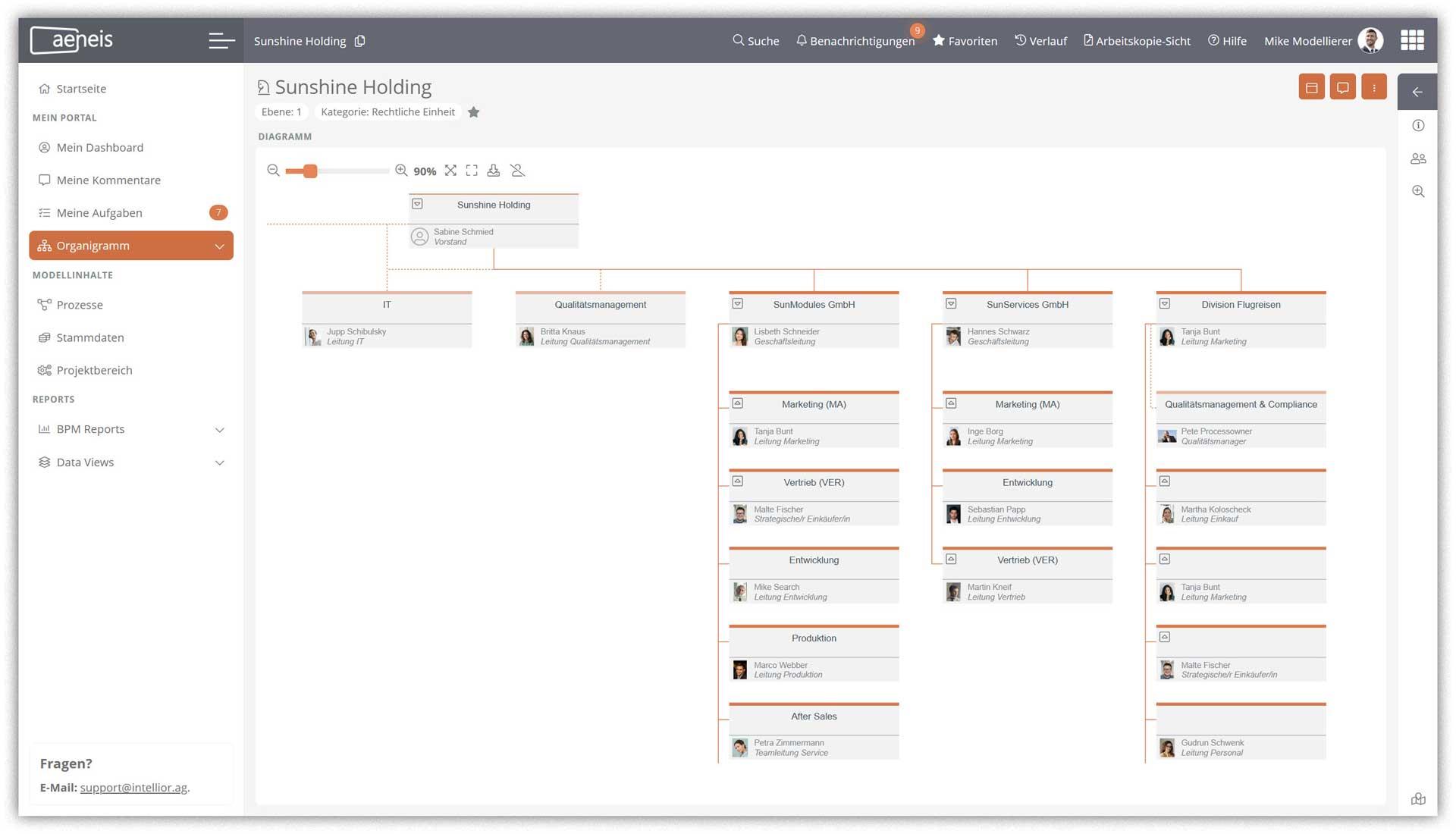Toggle the hamburger sidebar menu
1456x834 pixels.
coord(221,40)
